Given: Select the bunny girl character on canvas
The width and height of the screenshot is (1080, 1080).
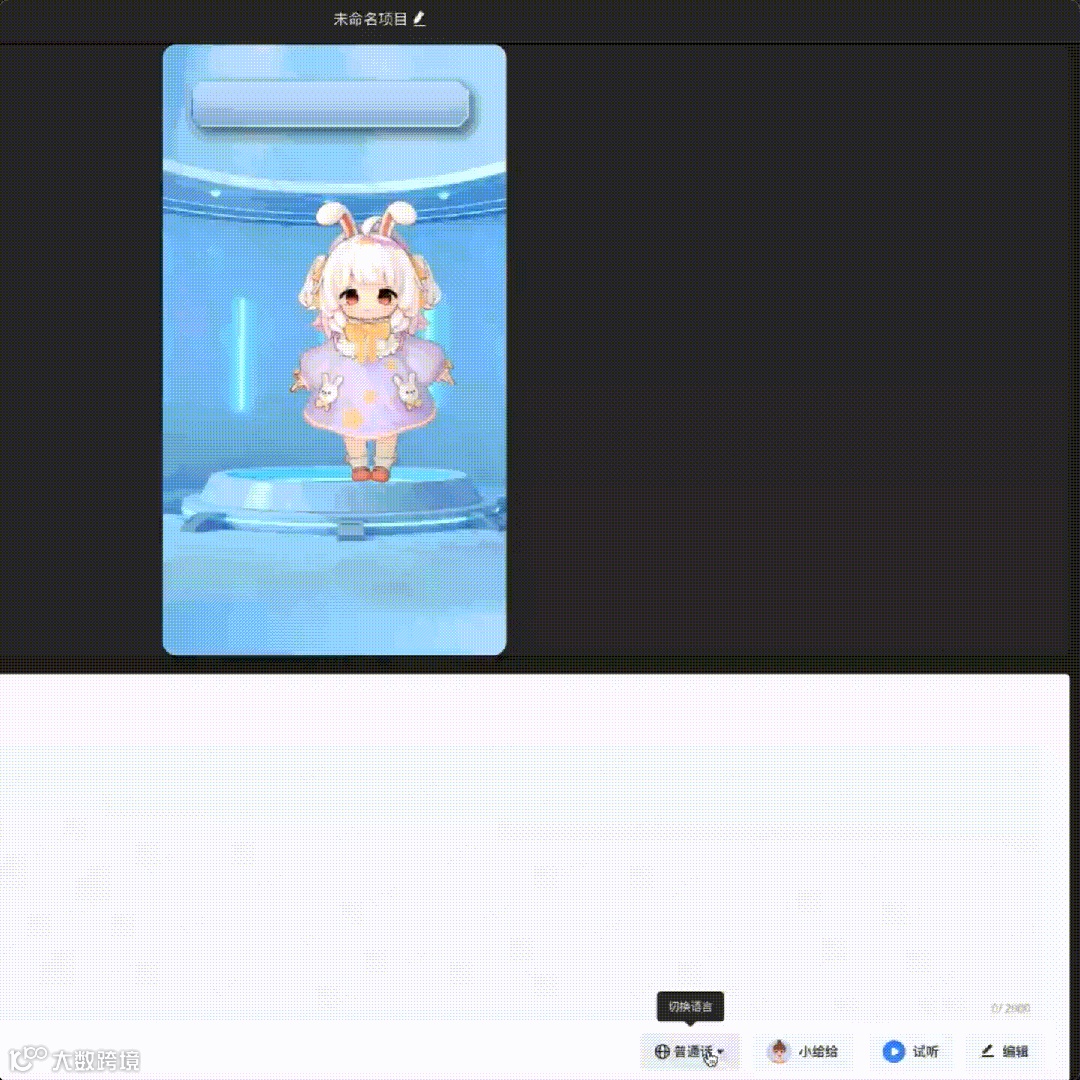Looking at the screenshot, I should coord(371,342).
